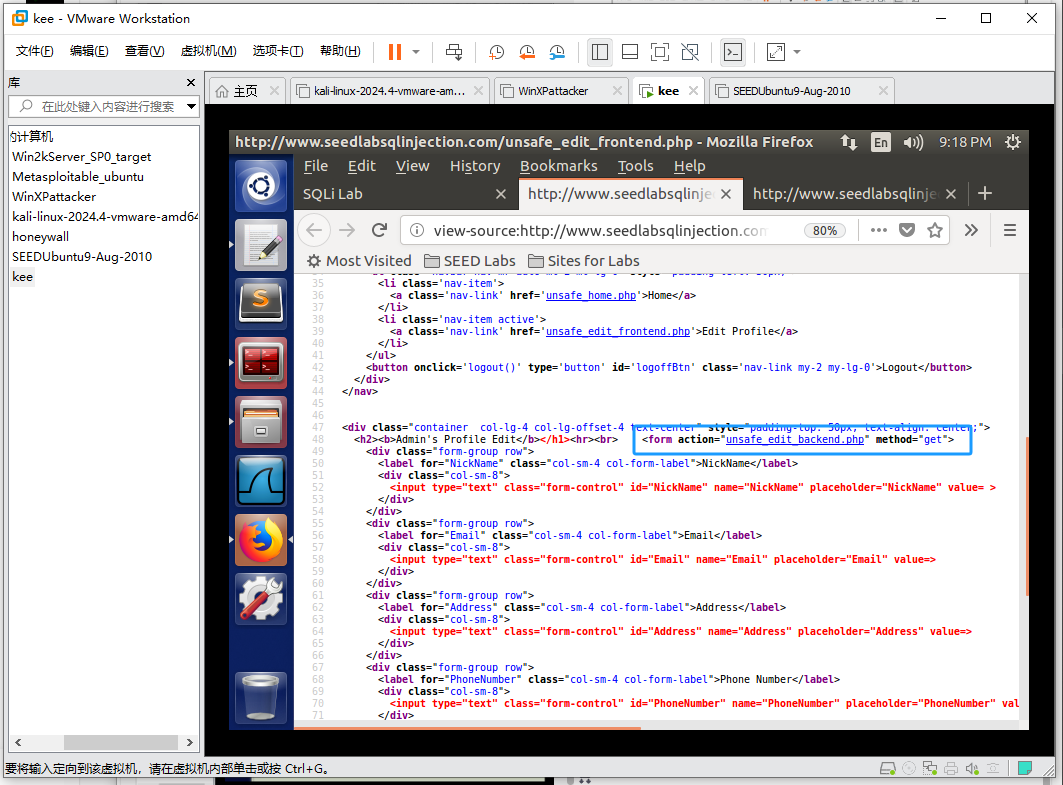The height and width of the screenshot is (785, 1063).
Task: Select Metasploitable_ubuntu in the library
Action: coord(78,177)
